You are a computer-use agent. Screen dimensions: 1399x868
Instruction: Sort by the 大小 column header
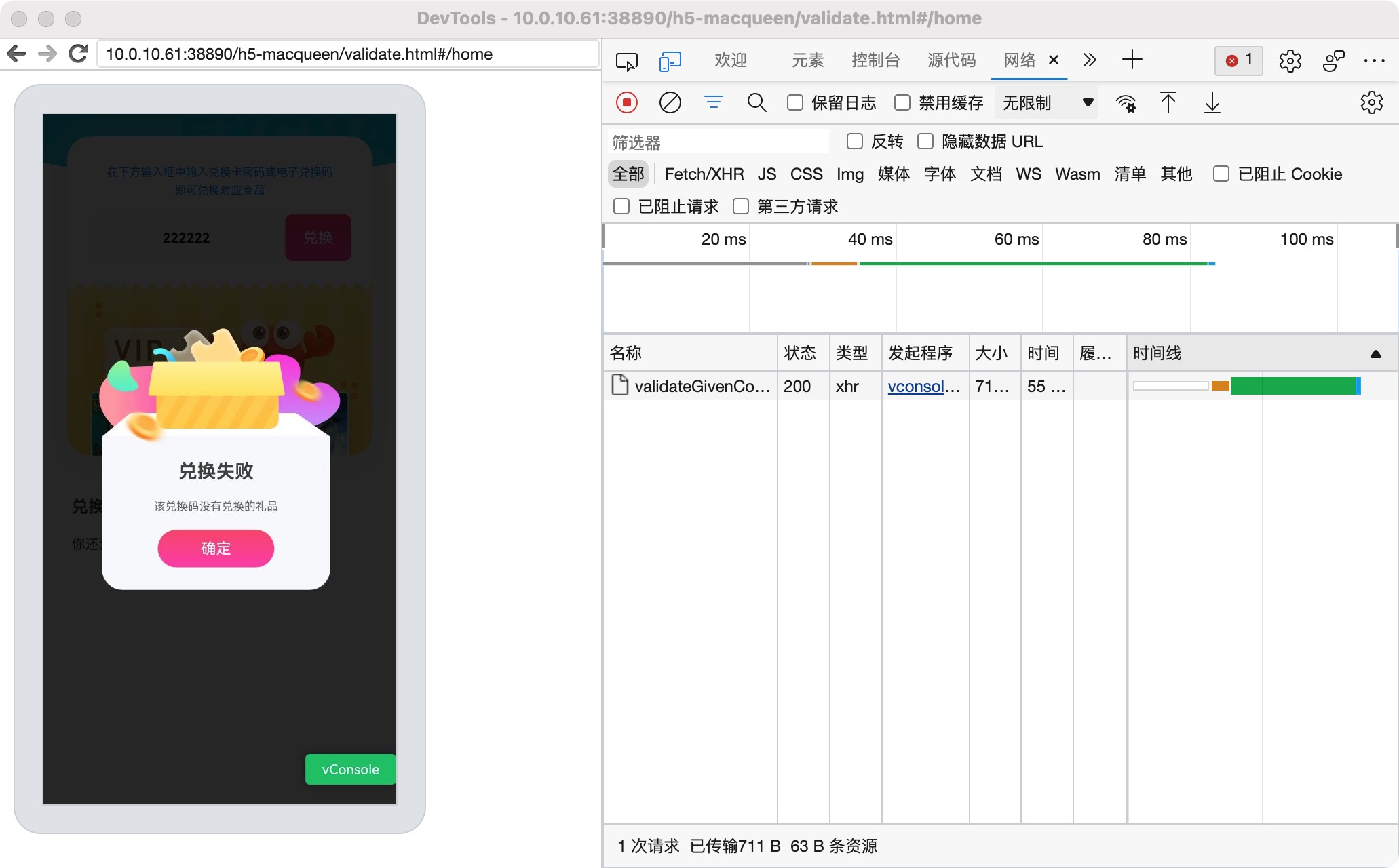pos(995,353)
